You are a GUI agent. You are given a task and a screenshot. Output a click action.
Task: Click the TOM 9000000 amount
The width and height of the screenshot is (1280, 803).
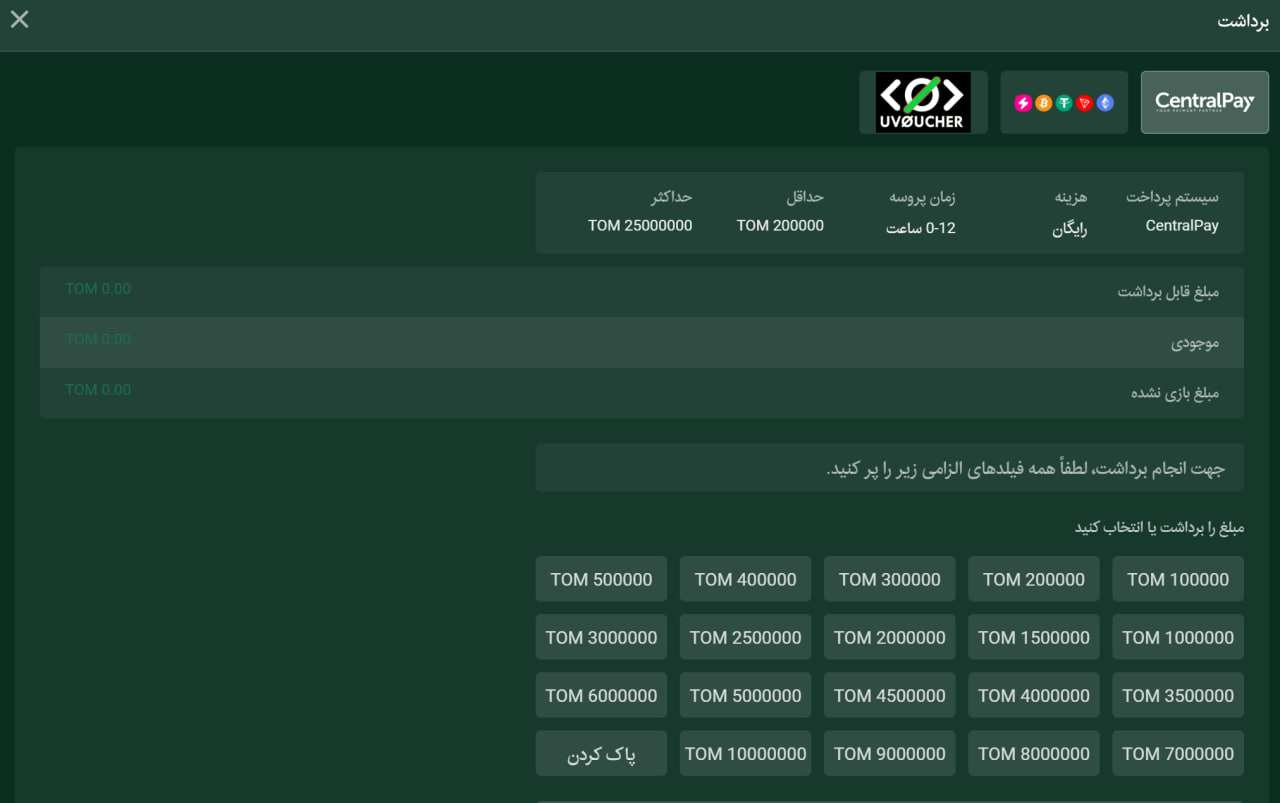click(889, 753)
